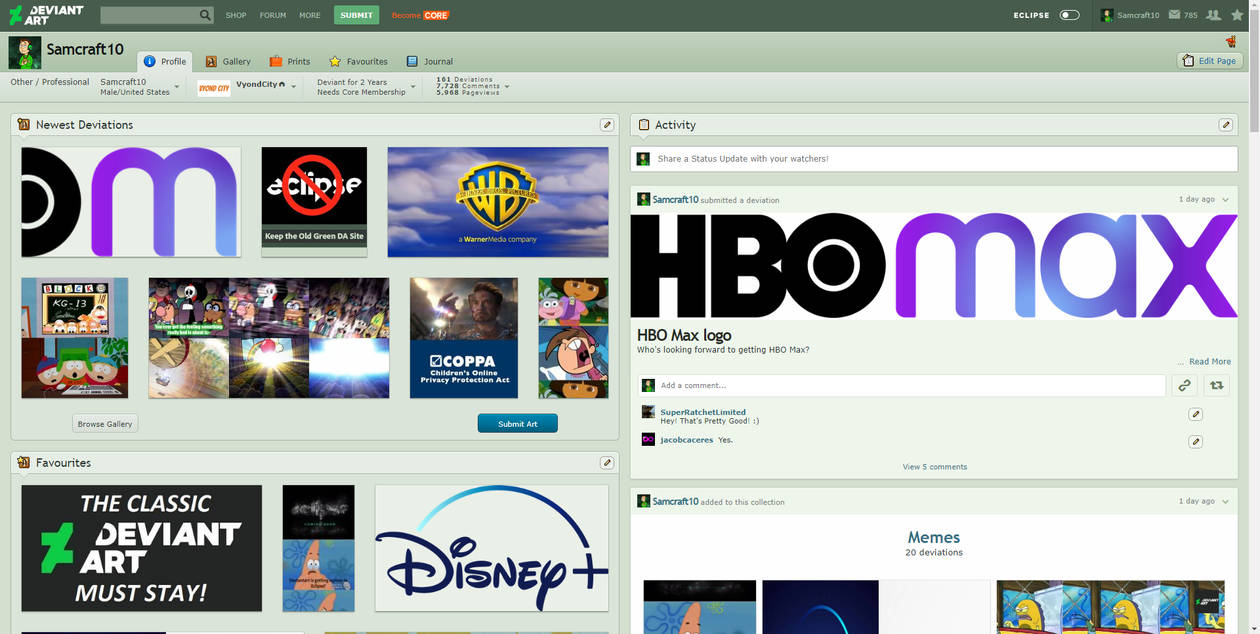Viewport: 1260px width, 634px height.
Task: Edit SuperRatchetLimited's comment via pencil icon
Action: pyautogui.click(x=1196, y=414)
